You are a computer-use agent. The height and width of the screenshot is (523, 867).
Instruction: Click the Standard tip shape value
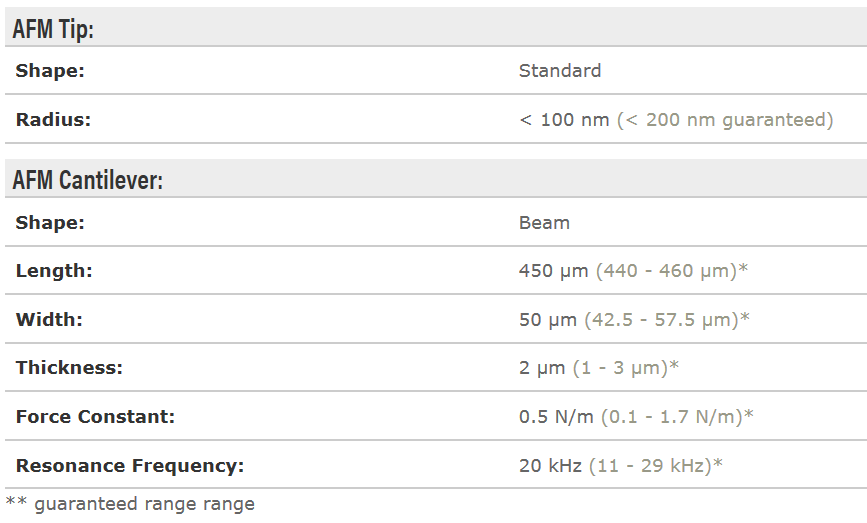pos(560,71)
